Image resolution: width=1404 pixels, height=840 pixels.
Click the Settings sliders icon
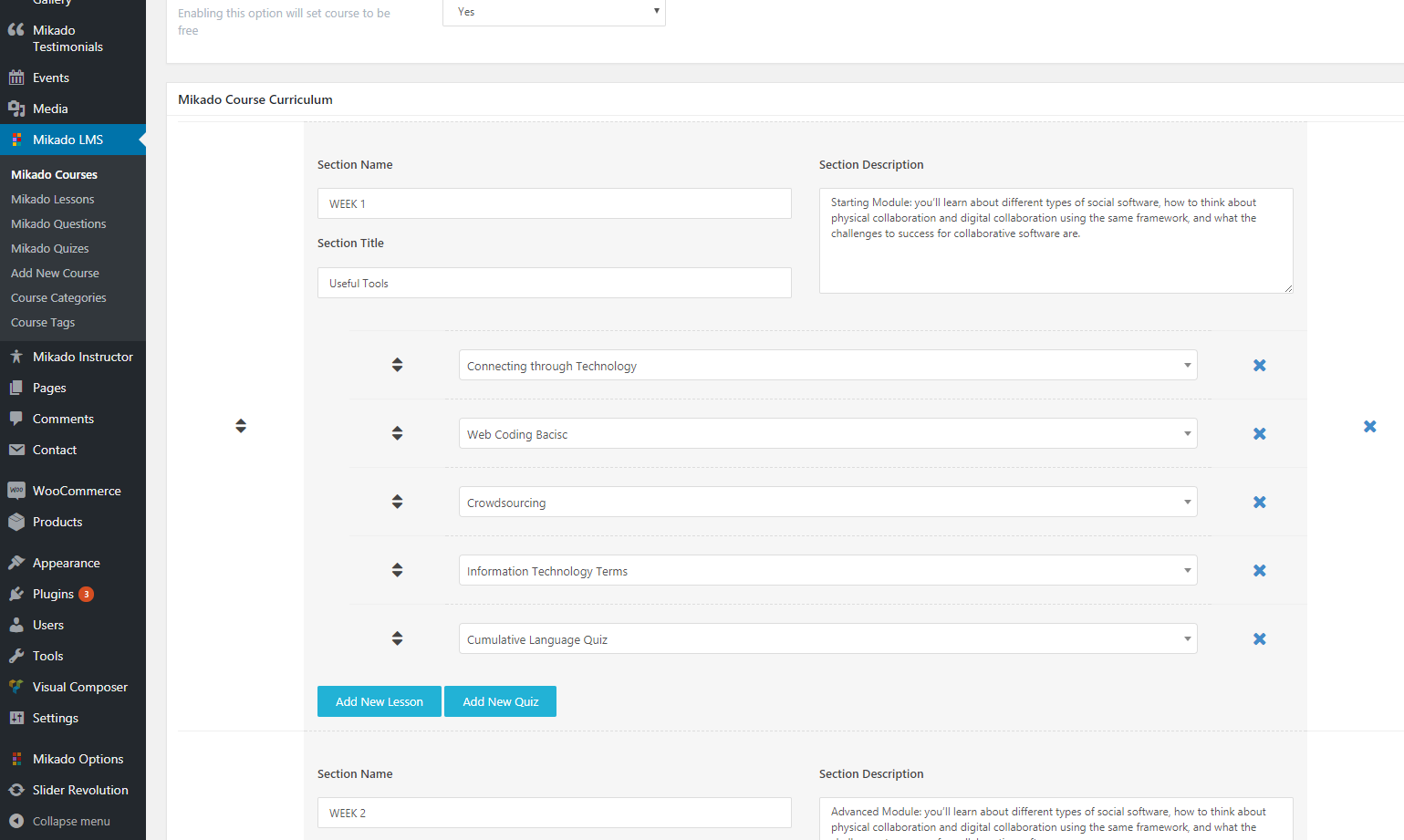click(x=16, y=718)
